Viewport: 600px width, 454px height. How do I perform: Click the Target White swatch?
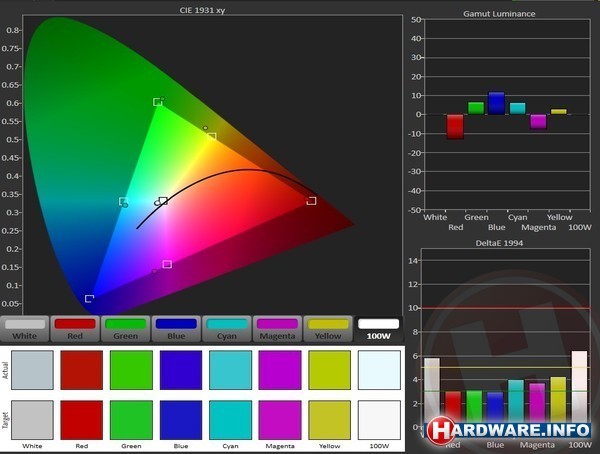pos(32,420)
